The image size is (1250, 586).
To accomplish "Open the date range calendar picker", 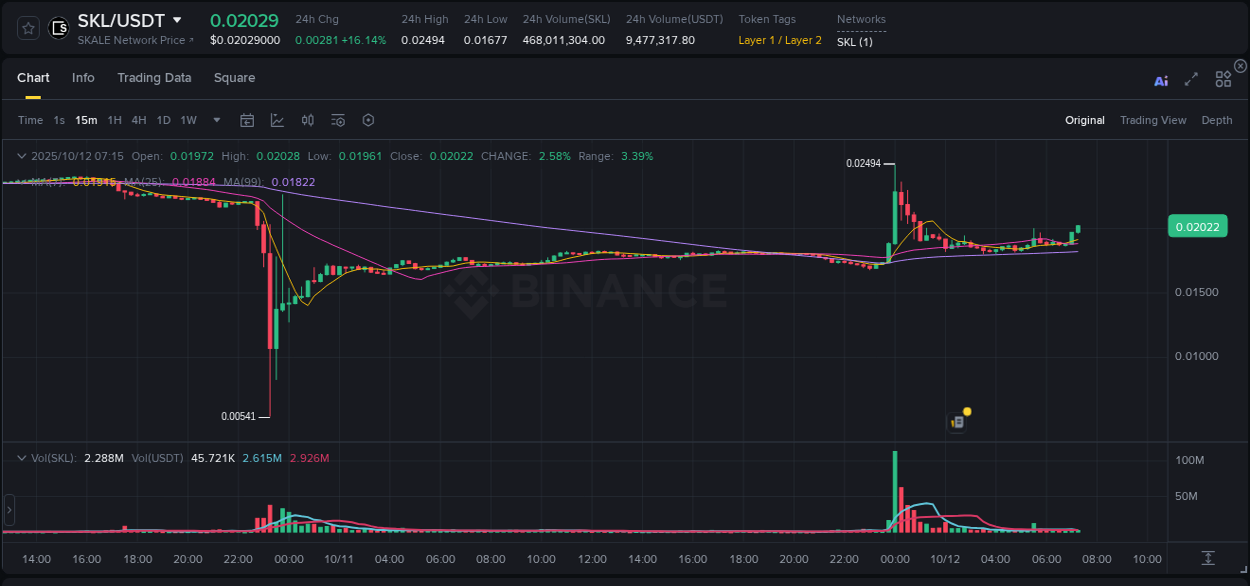I will [x=247, y=120].
